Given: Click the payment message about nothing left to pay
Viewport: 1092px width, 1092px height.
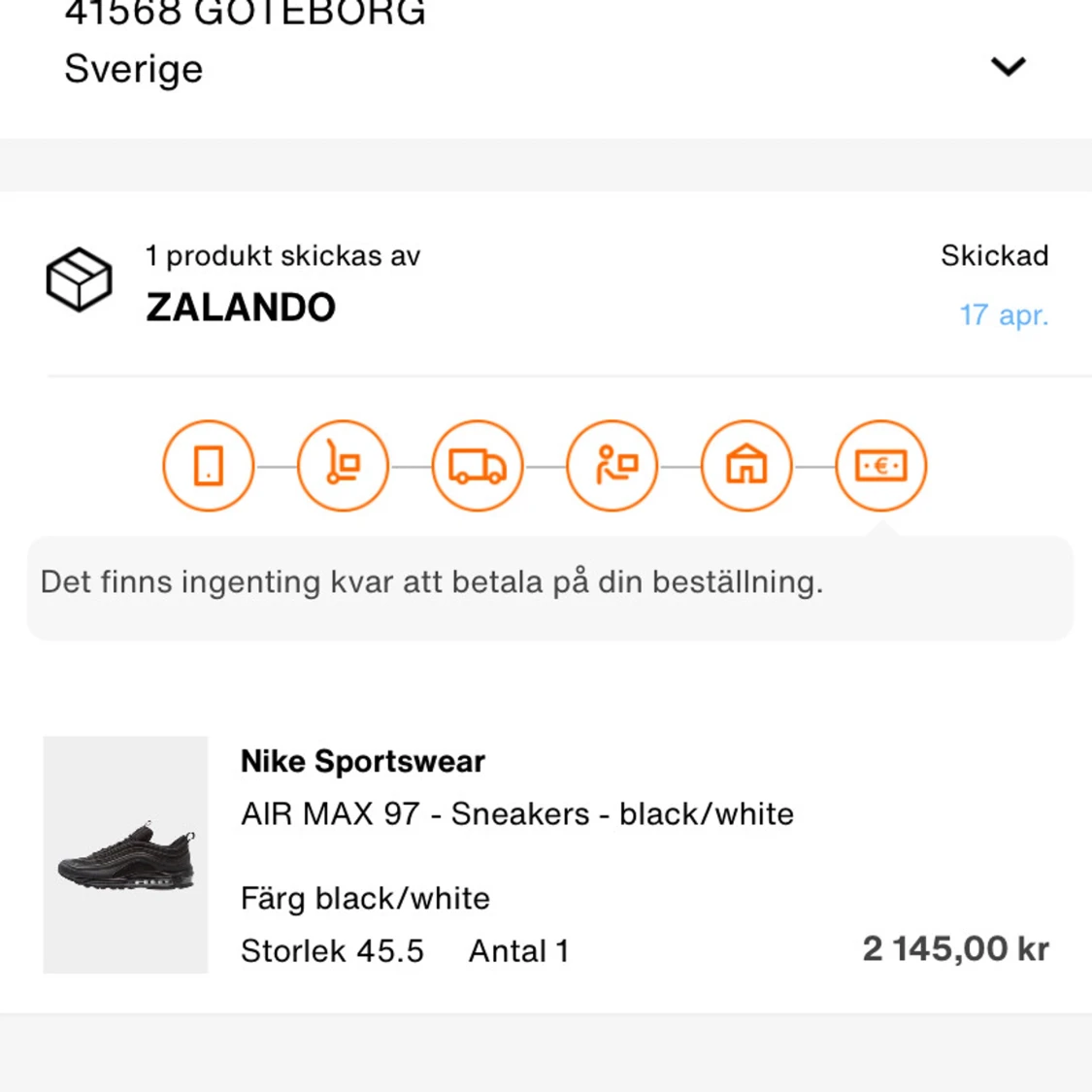Looking at the screenshot, I should pyautogui.click(x=431, y=582).
